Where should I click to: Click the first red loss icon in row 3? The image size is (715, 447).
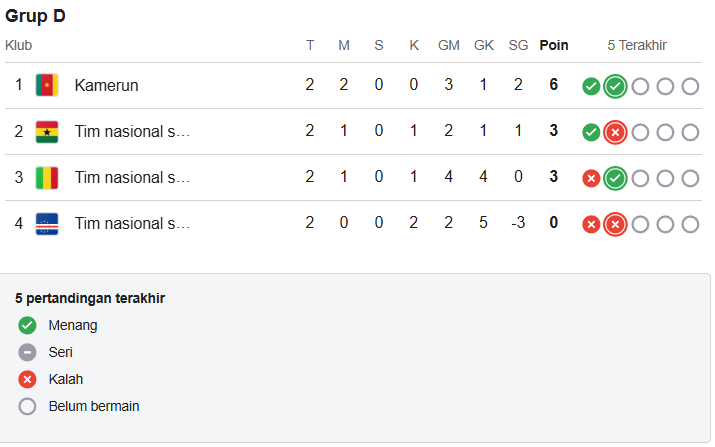pyautogui.click(x=591, y=178)
